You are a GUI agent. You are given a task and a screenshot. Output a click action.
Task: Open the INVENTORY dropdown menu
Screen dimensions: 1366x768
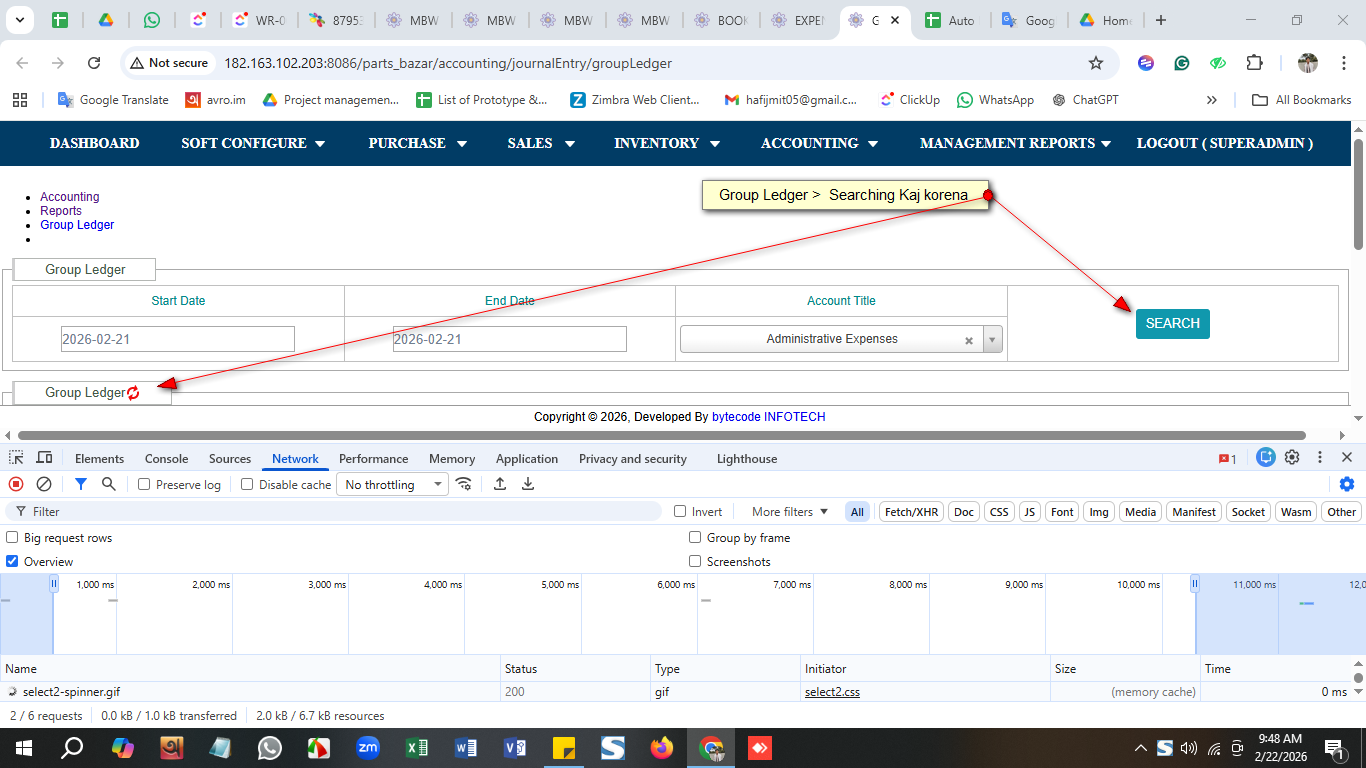[x=667, y=144]
